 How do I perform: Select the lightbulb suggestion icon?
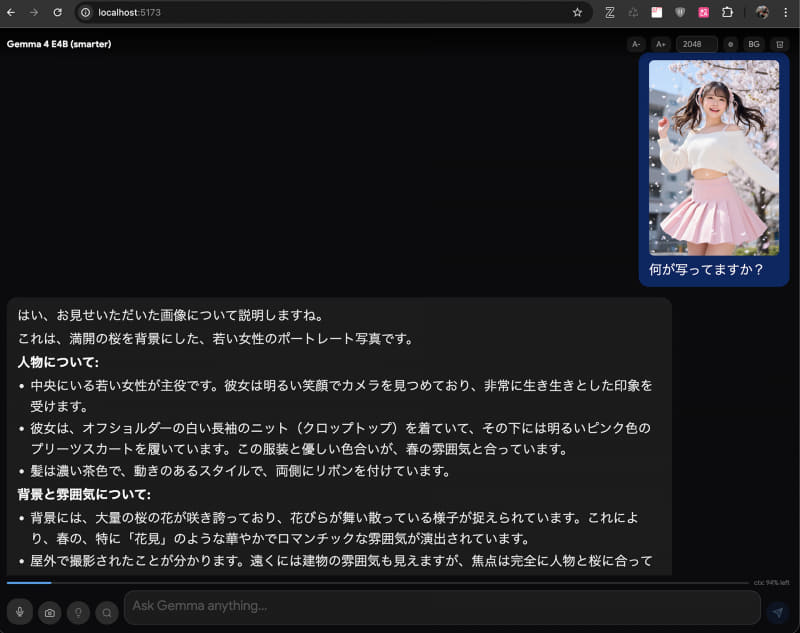tap(77, 612)
